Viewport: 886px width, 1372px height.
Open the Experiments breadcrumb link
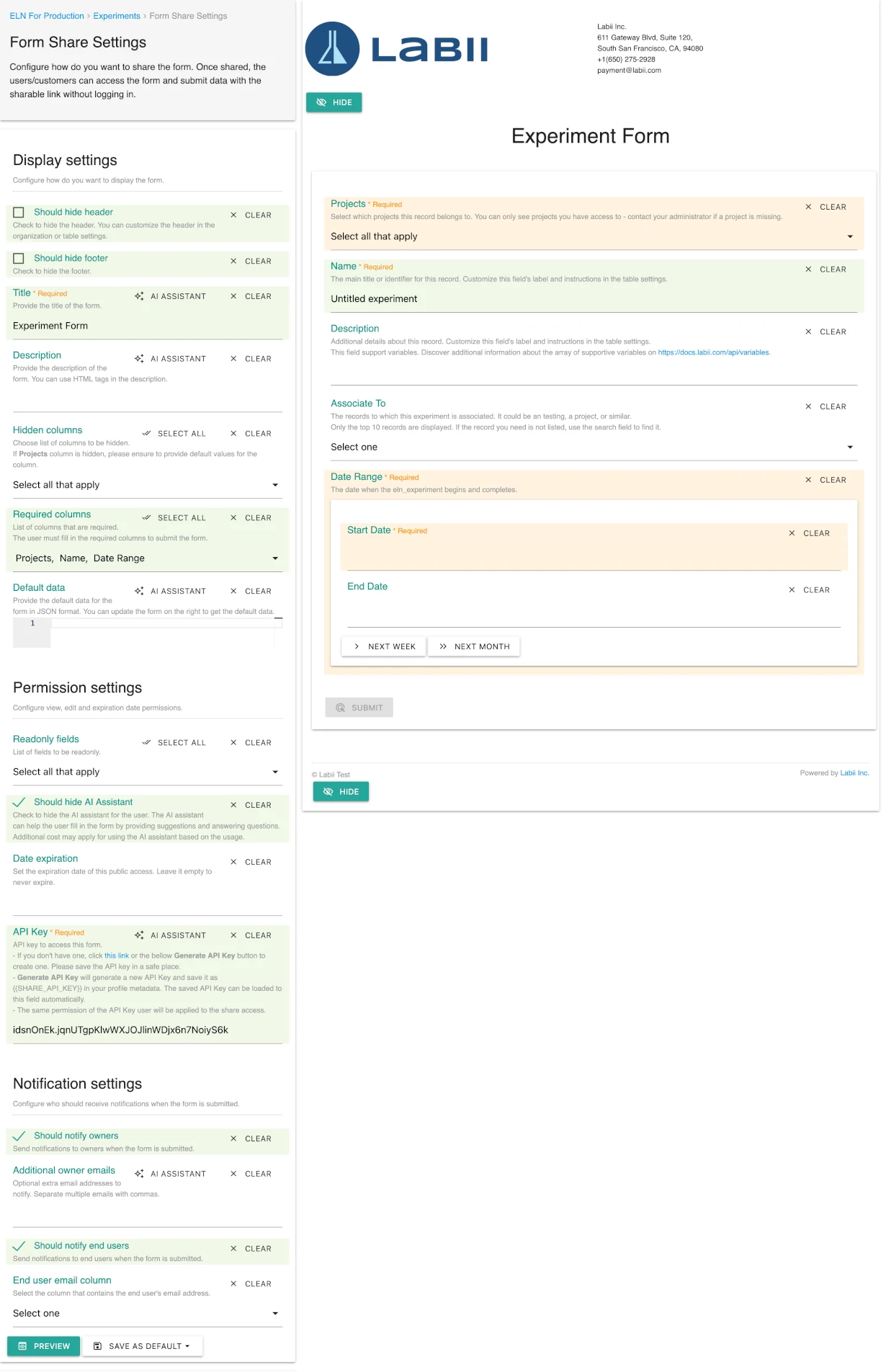coord(117,16)
